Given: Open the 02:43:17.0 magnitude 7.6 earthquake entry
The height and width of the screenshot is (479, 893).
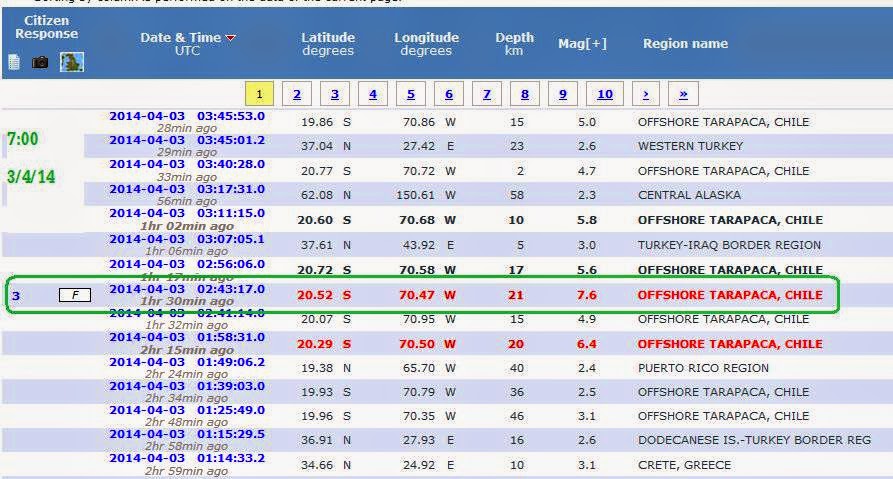Looking at the screenshot, I should pos(187,289).
